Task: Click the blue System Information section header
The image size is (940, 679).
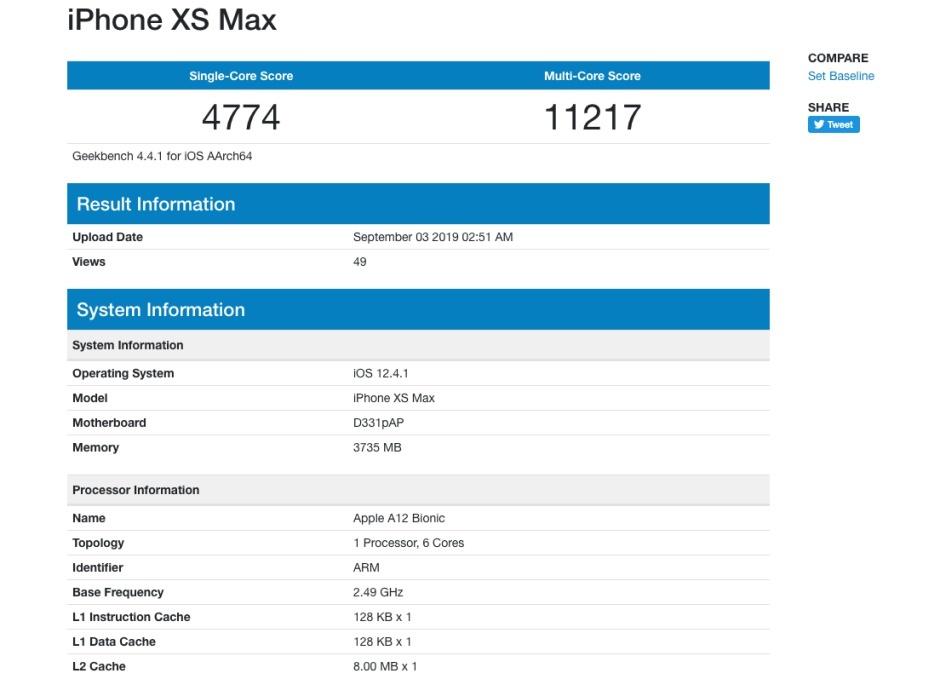Action: point(161,310)
